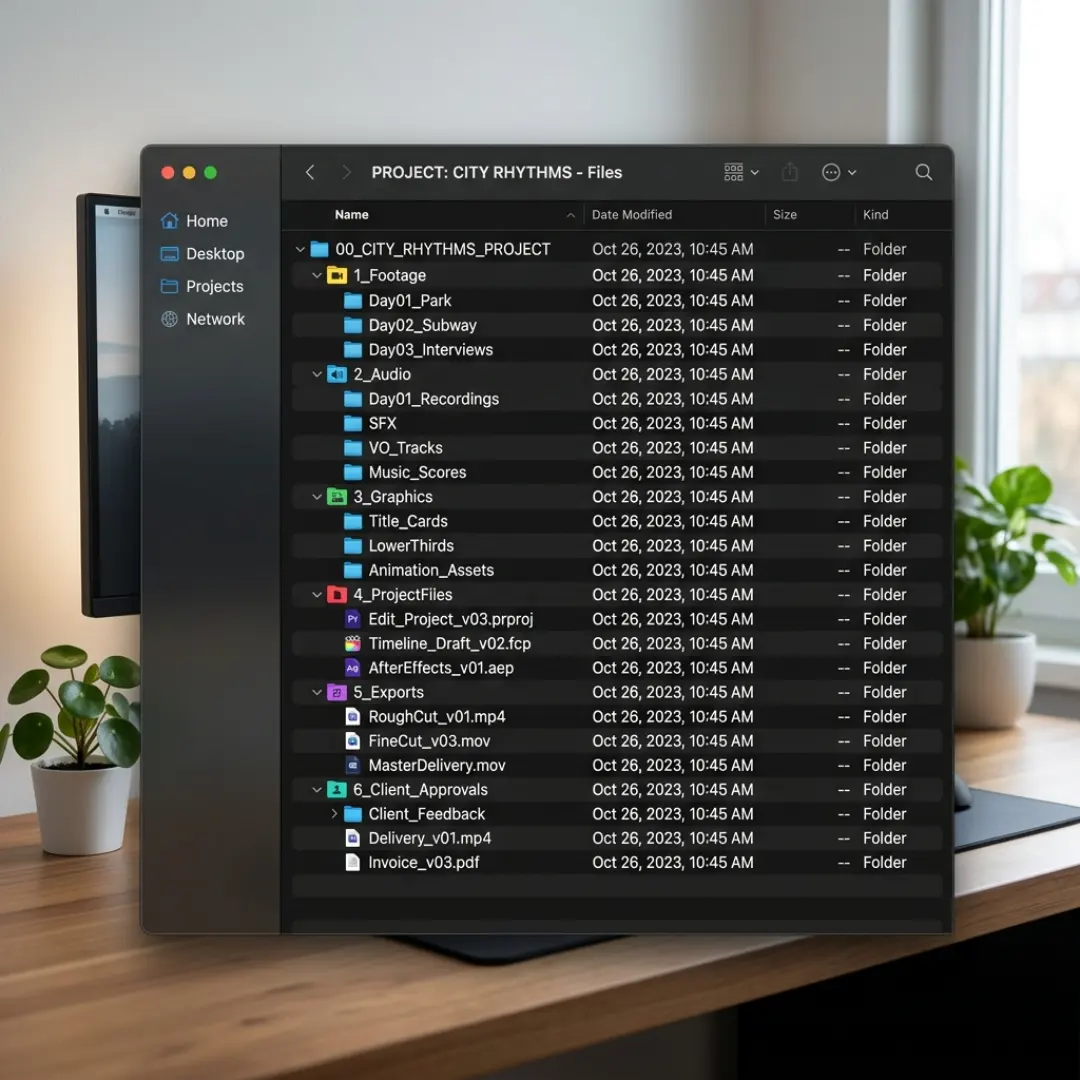
Task: Click the FineCut_v03.mov file icon
Action: [x=353, y=741]
